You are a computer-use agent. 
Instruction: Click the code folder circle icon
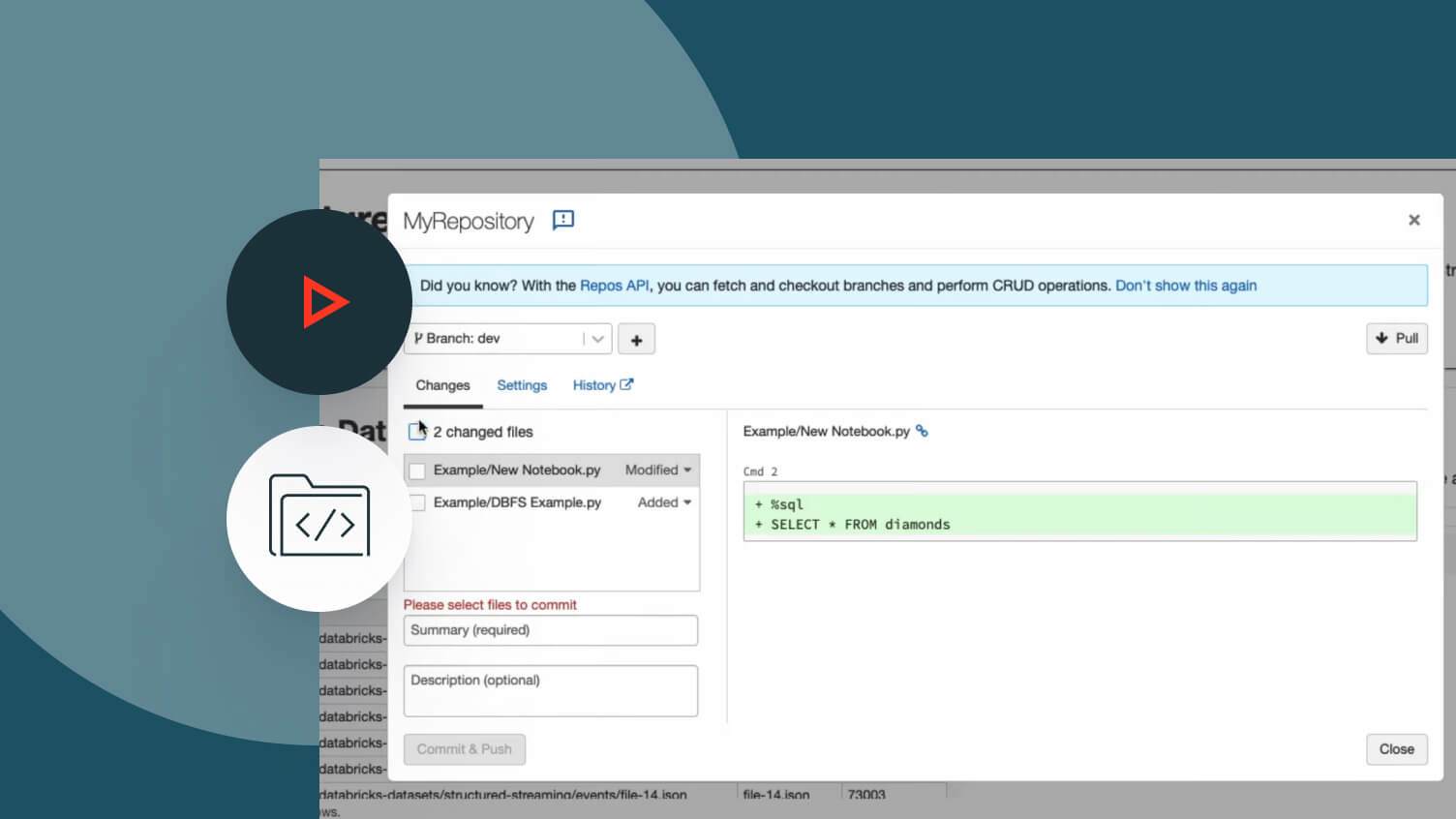(319, 519)
